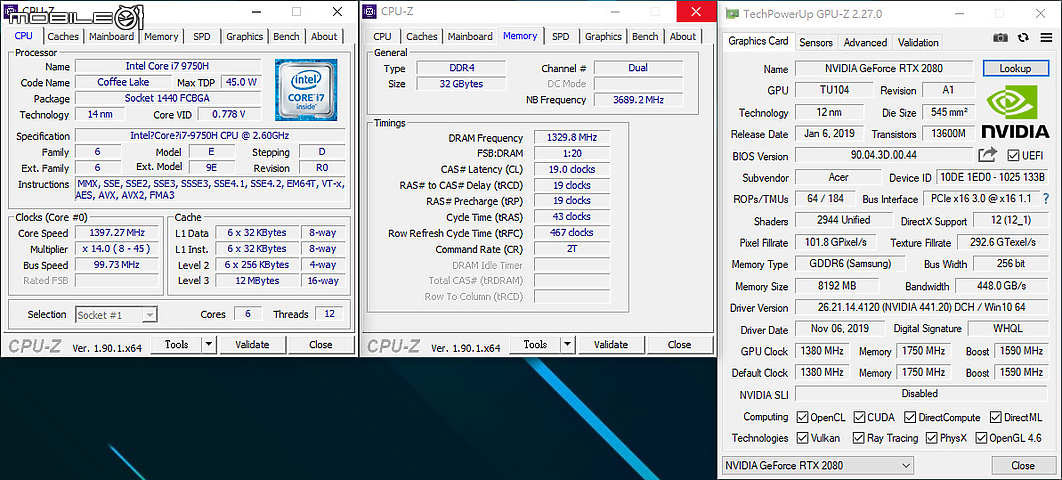The image size is (1062, 480).
Task: Click the Lookup button in GPU-Z
Action: (1015, 68)
